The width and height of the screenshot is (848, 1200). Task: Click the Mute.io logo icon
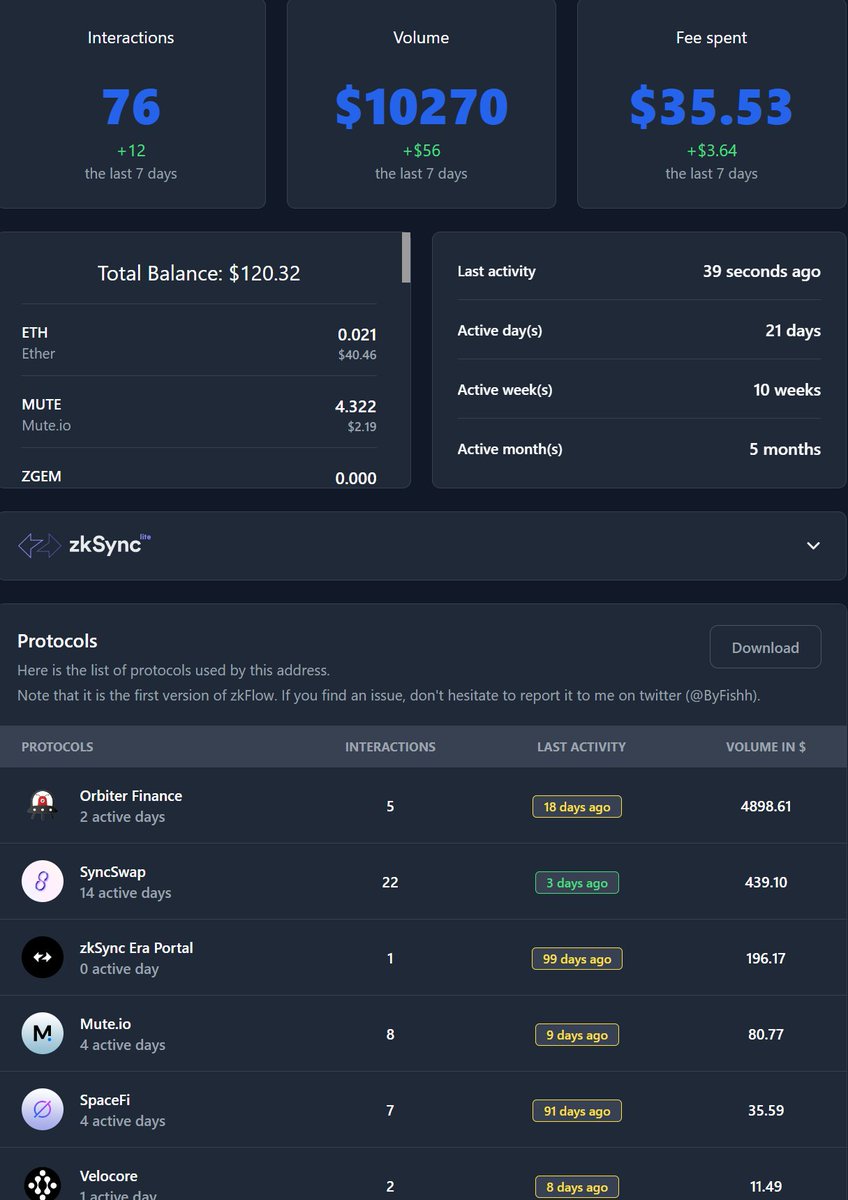[42, 1034]
